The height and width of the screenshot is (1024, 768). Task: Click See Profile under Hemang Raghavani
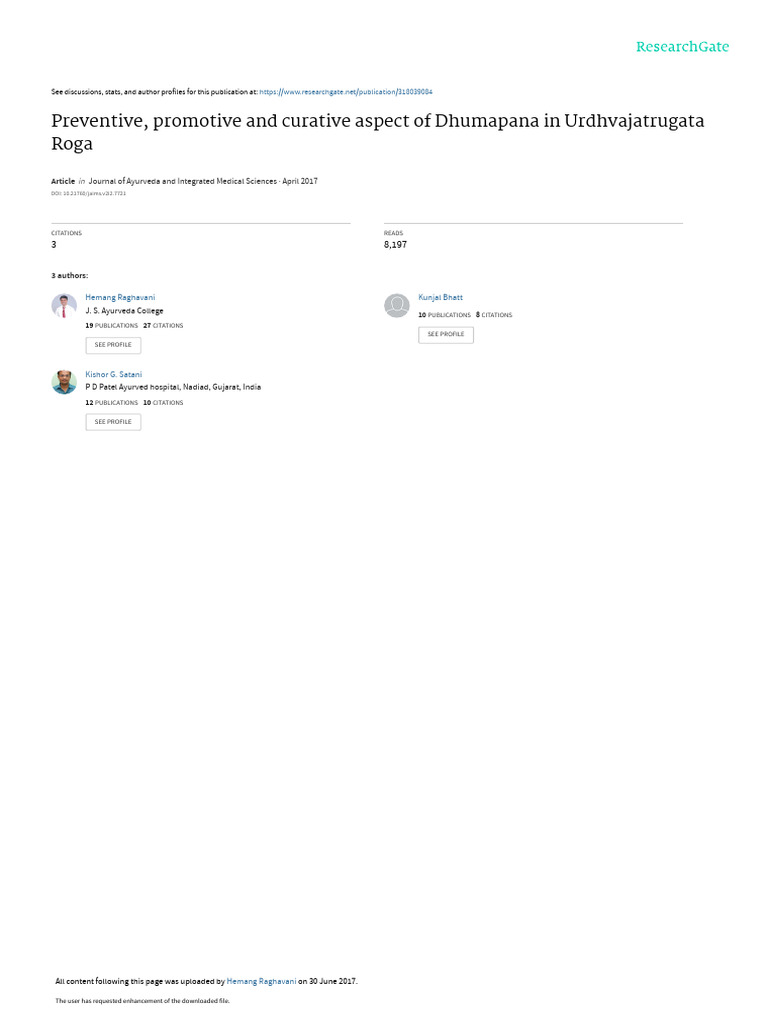click(x=113, y=345)
